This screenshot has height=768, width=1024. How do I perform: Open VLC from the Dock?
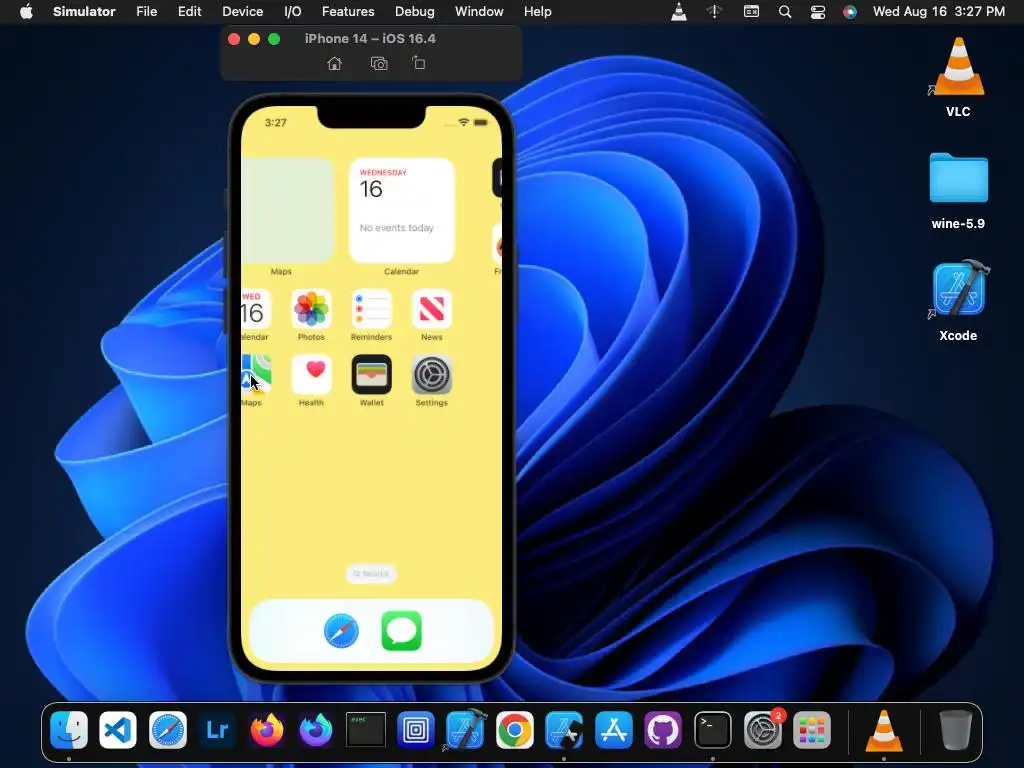coord(884,729)
